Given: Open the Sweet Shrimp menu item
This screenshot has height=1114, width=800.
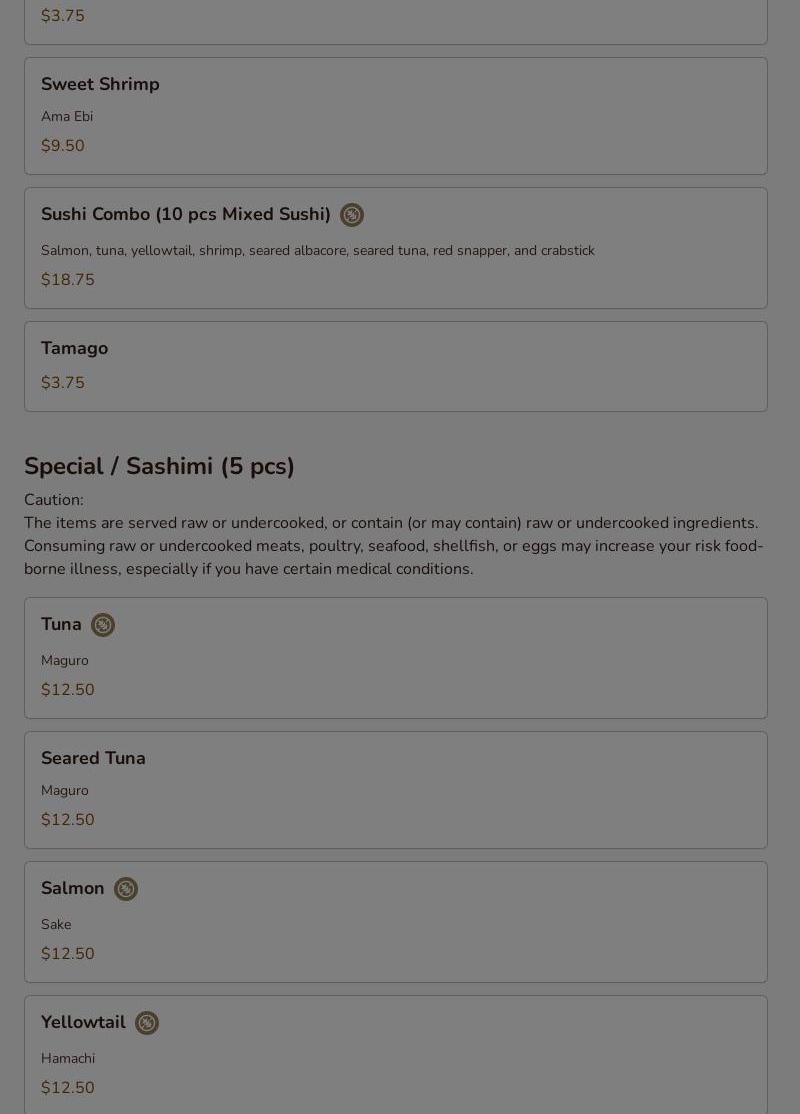Looking at the screenshot, I should (x=100, y=84).
